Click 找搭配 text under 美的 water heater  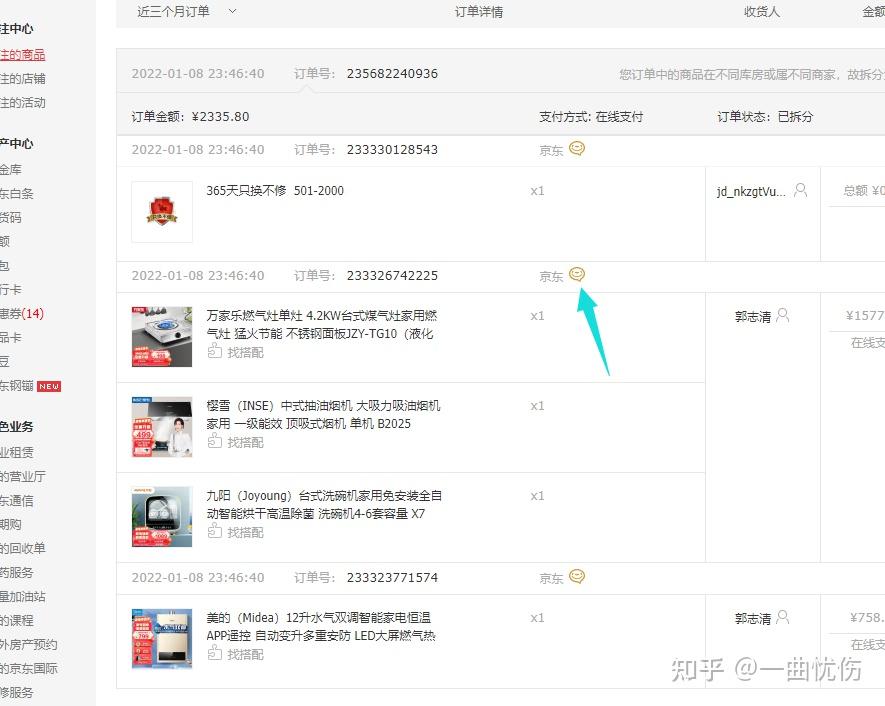(x=246, y=654)
